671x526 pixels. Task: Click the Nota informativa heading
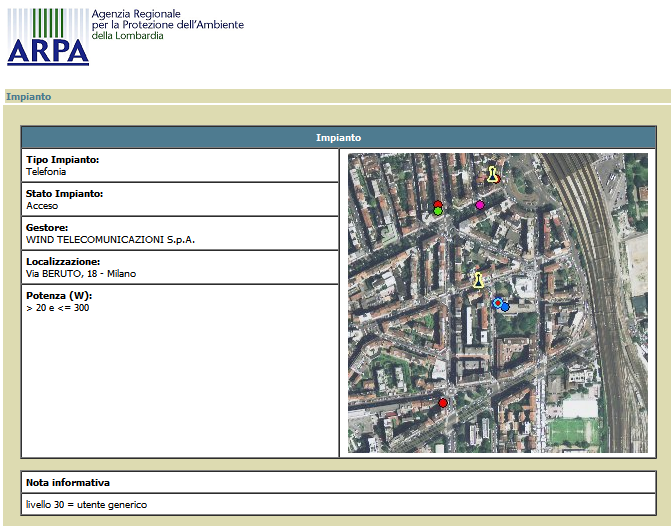coord(68,483)
